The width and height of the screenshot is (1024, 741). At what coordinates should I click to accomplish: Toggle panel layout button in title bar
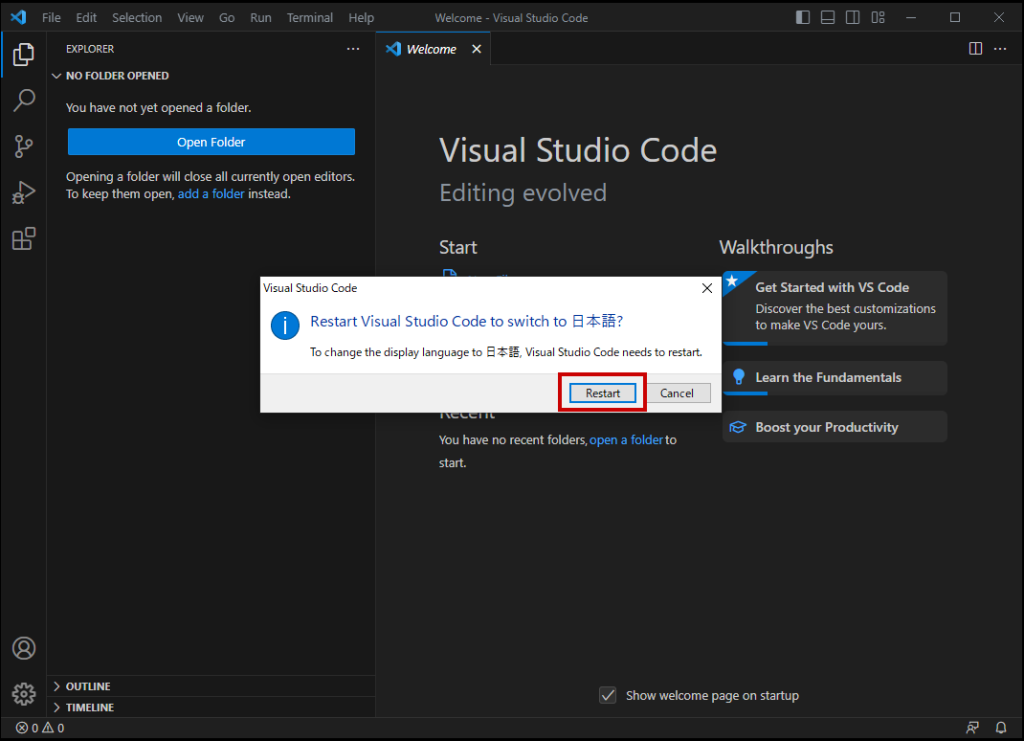click(828, 17)
